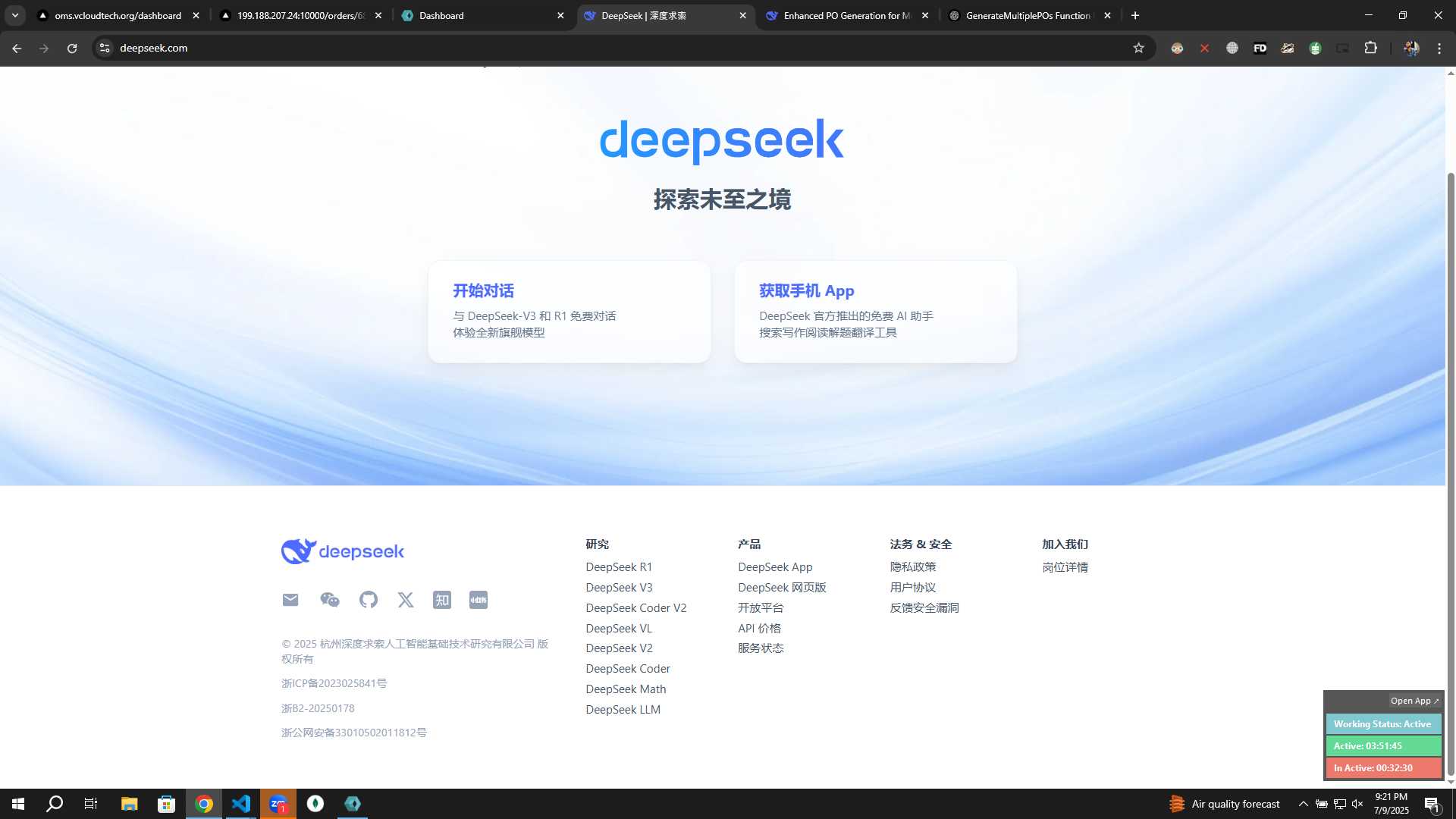Screen dimensions: 1456x819
Task: Open DeepSeek X (Twitter) icon
Action: click(406, 600)
